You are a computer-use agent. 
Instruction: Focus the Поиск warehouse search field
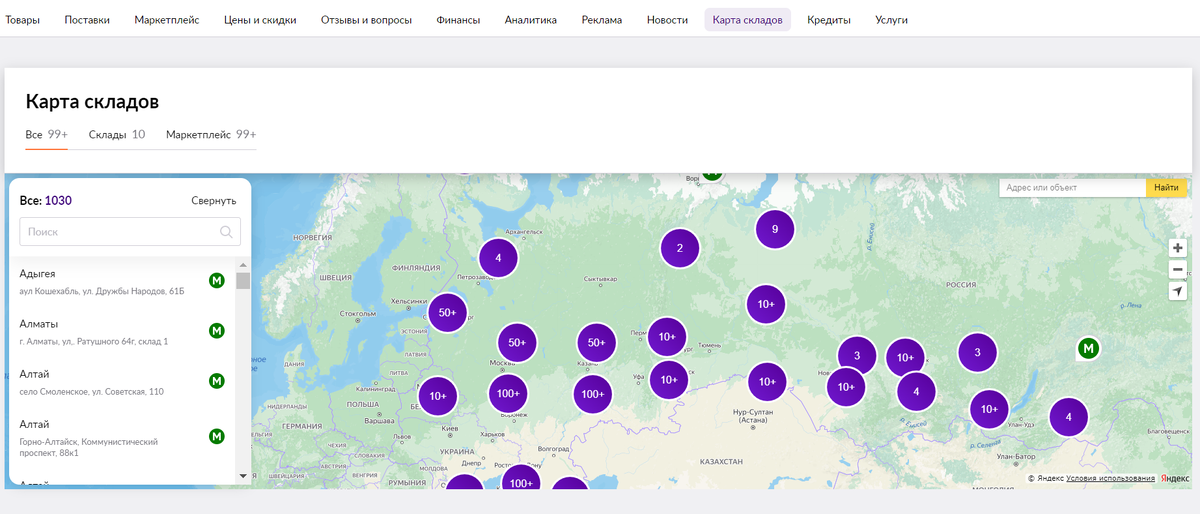tap(130, 232)
